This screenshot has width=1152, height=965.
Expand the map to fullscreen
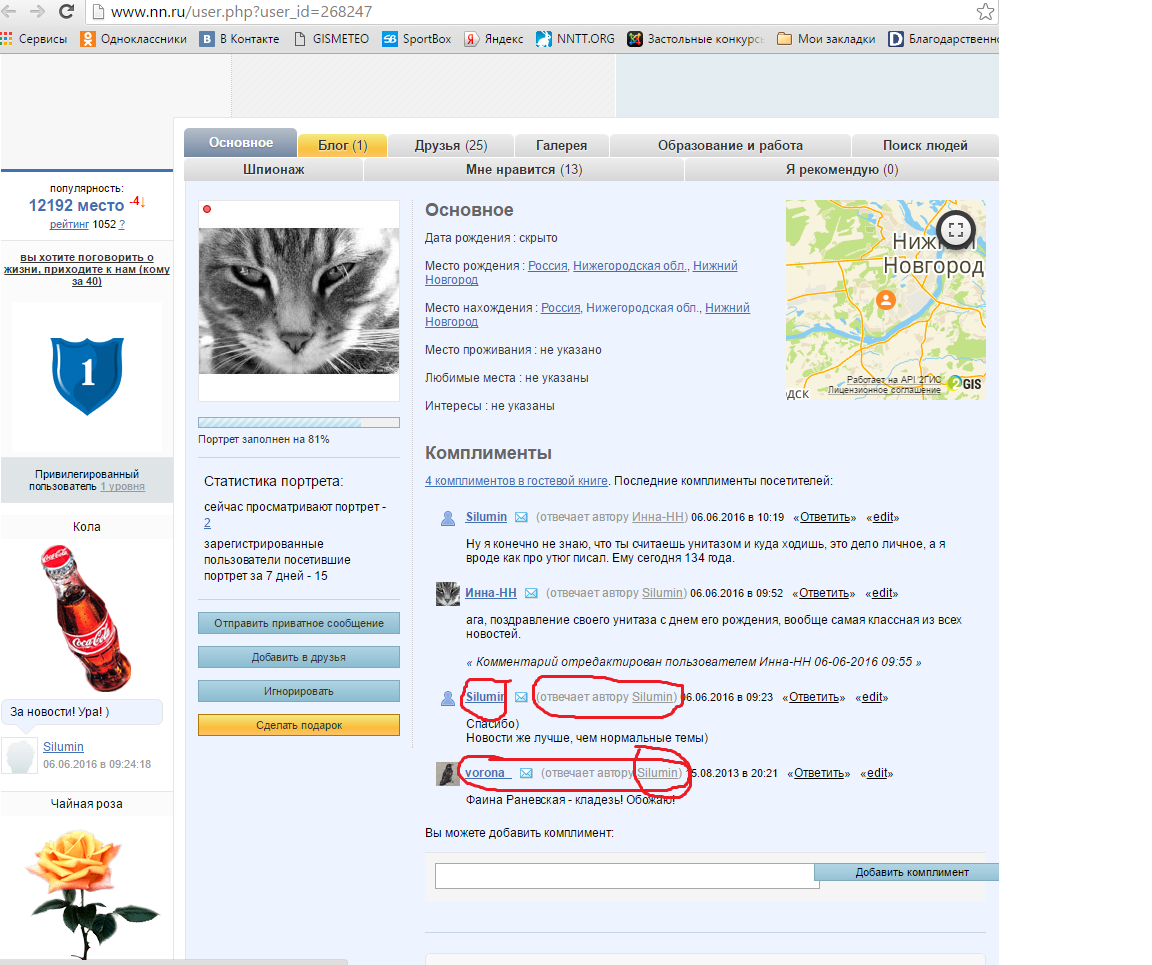tap(955, 229)
